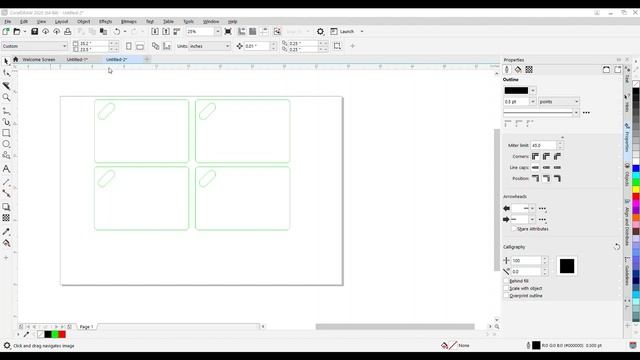
Task: Select the Crop tool
Action: [6, 85]
